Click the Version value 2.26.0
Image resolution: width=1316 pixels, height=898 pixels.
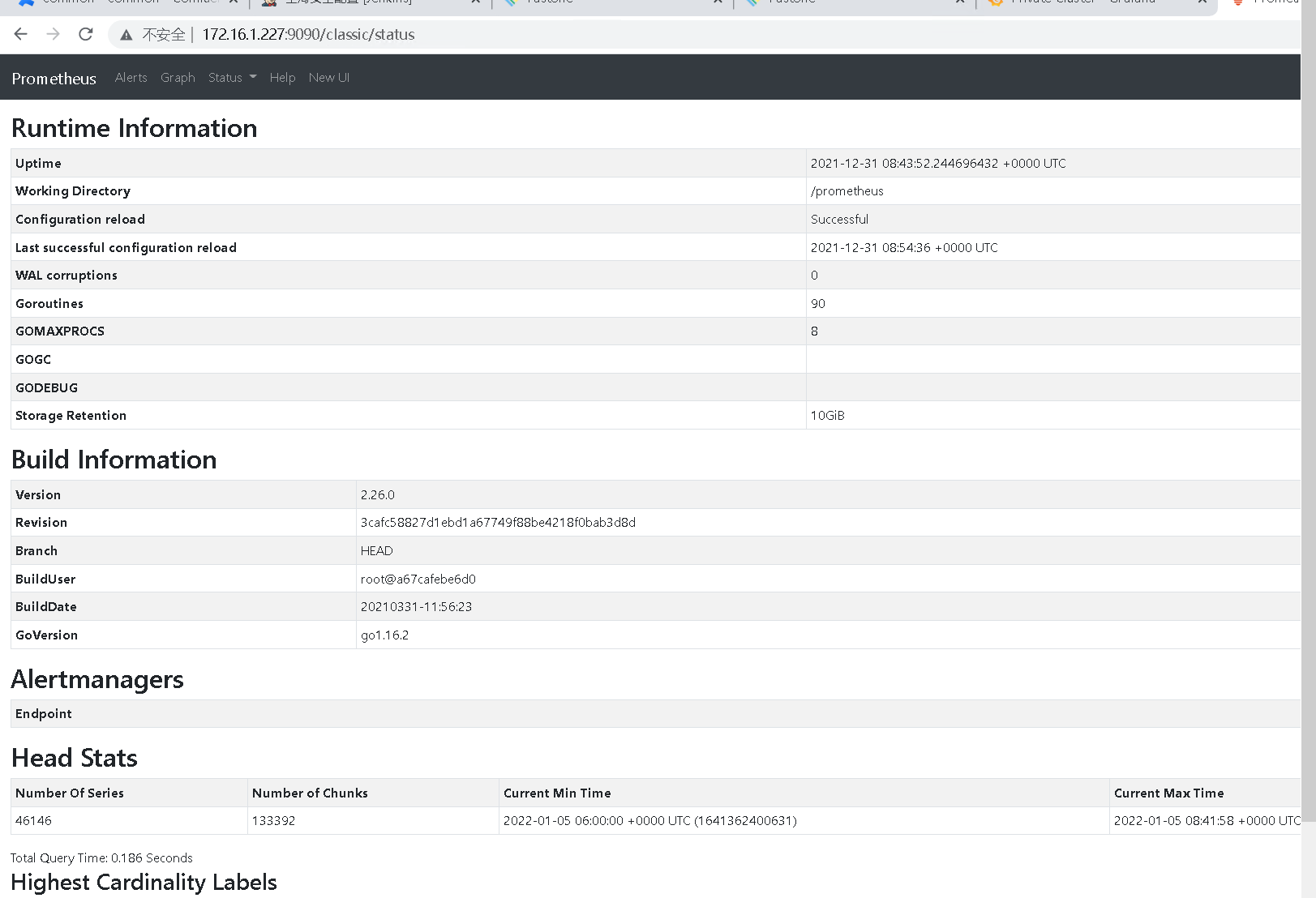[x=377, y=495]
